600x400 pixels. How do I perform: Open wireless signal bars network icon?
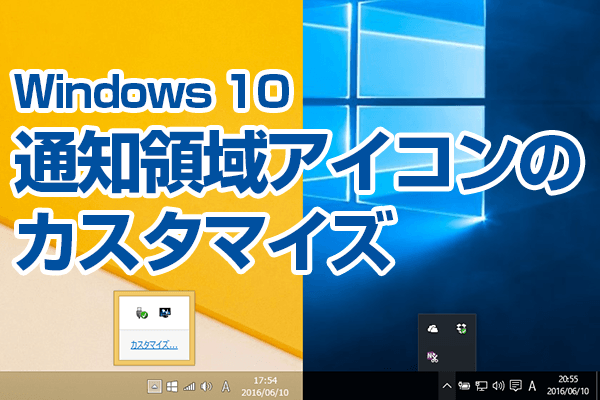(189, 387)
